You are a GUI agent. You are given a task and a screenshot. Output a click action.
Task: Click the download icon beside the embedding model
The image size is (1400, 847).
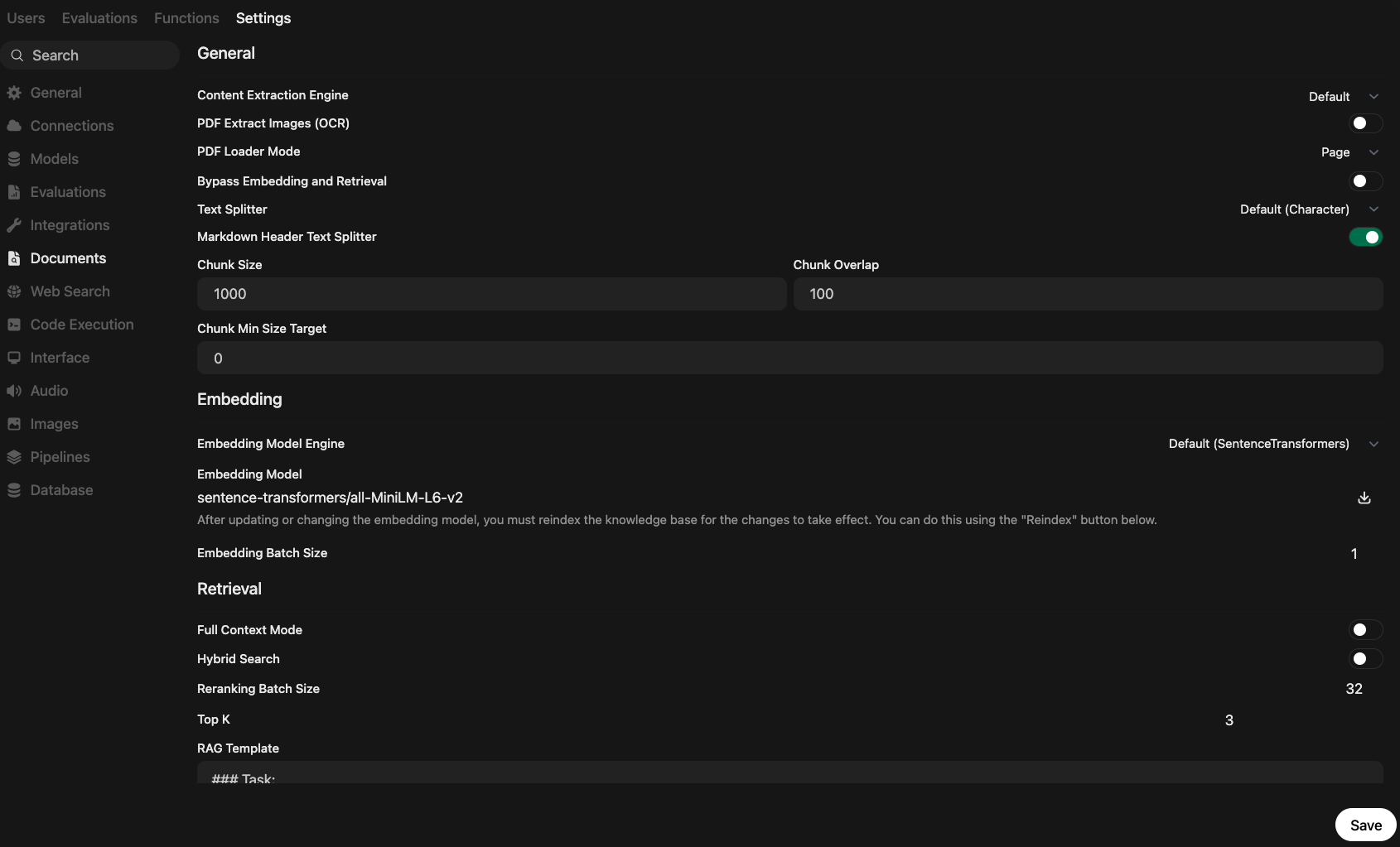[1364, 498]
